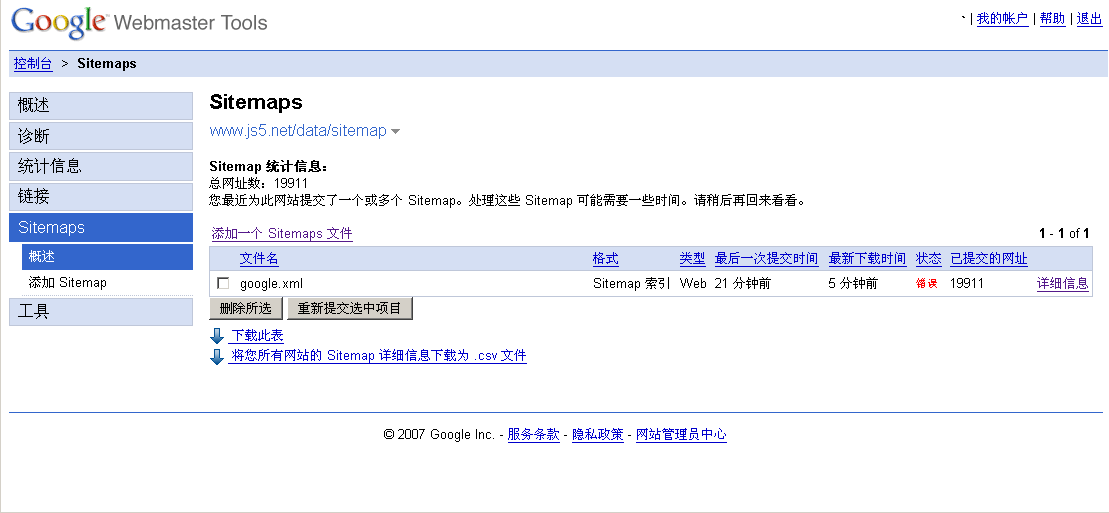
Task: Click the 下载此表 link
Action: 257,336
